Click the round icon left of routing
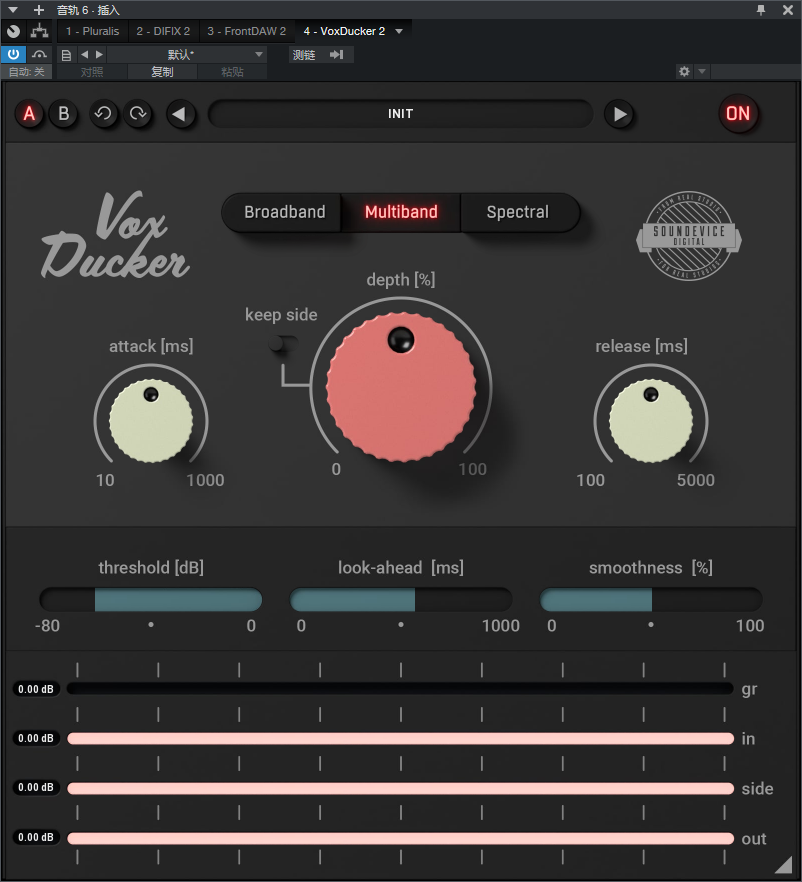Screen dimensions: 802x882 pyautogui.click(x=13, y=32)
